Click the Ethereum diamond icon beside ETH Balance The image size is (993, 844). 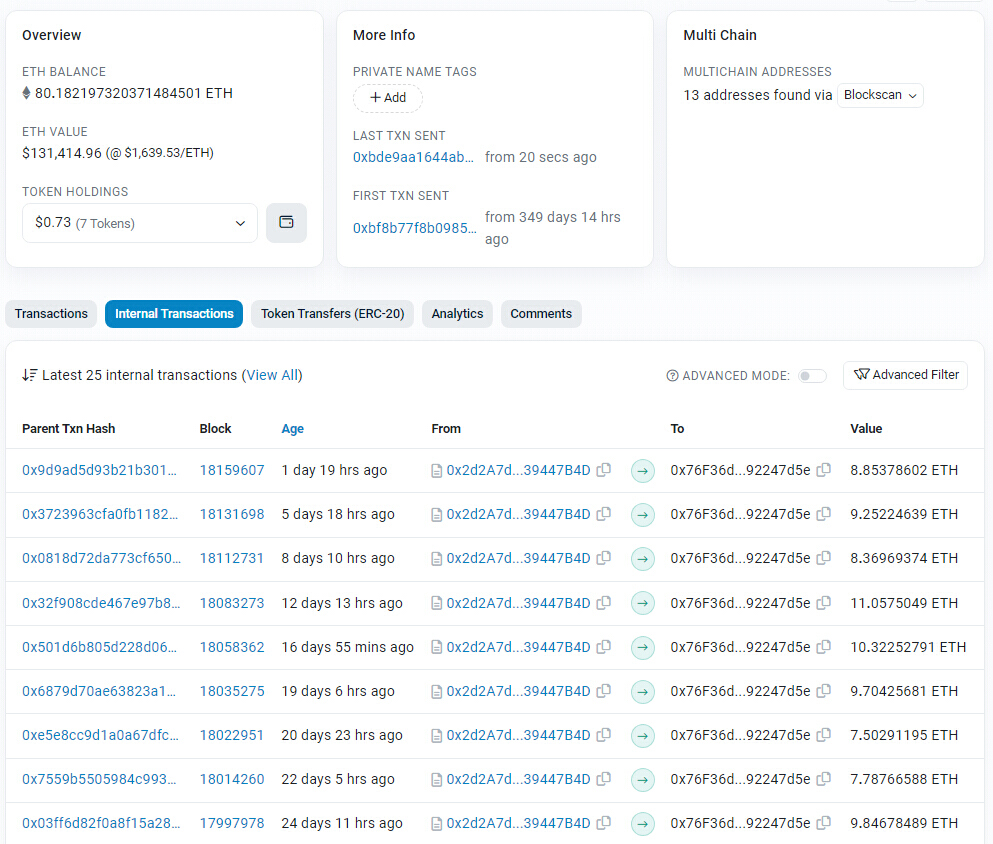[24, 93]
